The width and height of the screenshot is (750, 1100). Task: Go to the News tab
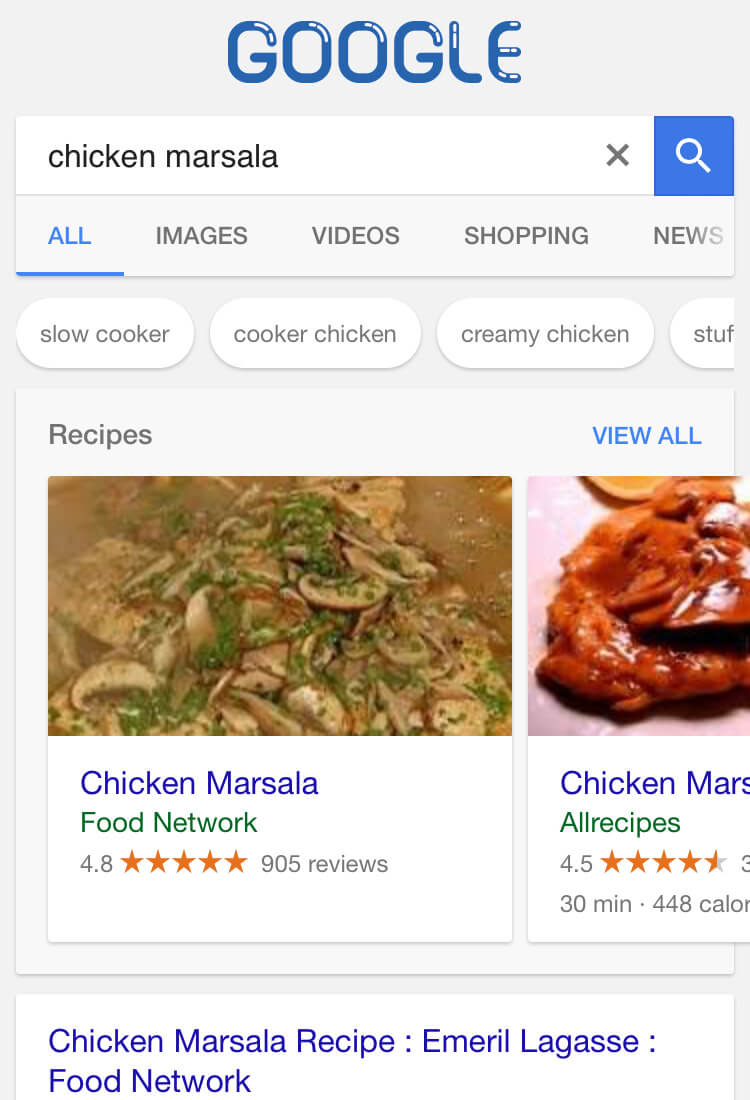pyautogui.click(x=687, y=236)
